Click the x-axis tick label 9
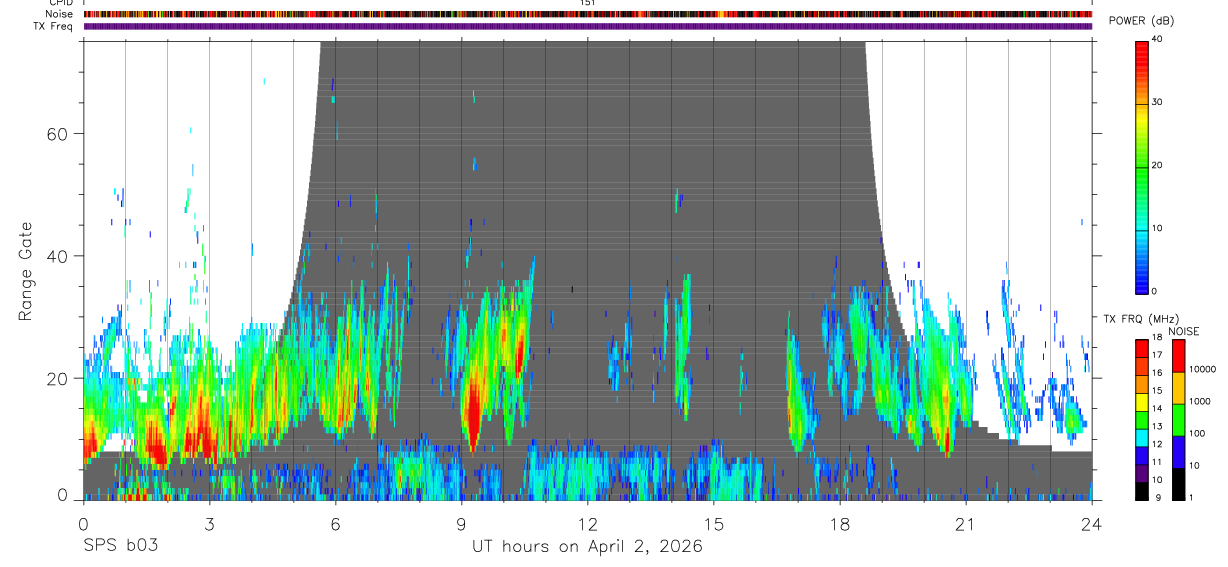This screenshot has height=567, width=1228. click(x=461, y=524)
